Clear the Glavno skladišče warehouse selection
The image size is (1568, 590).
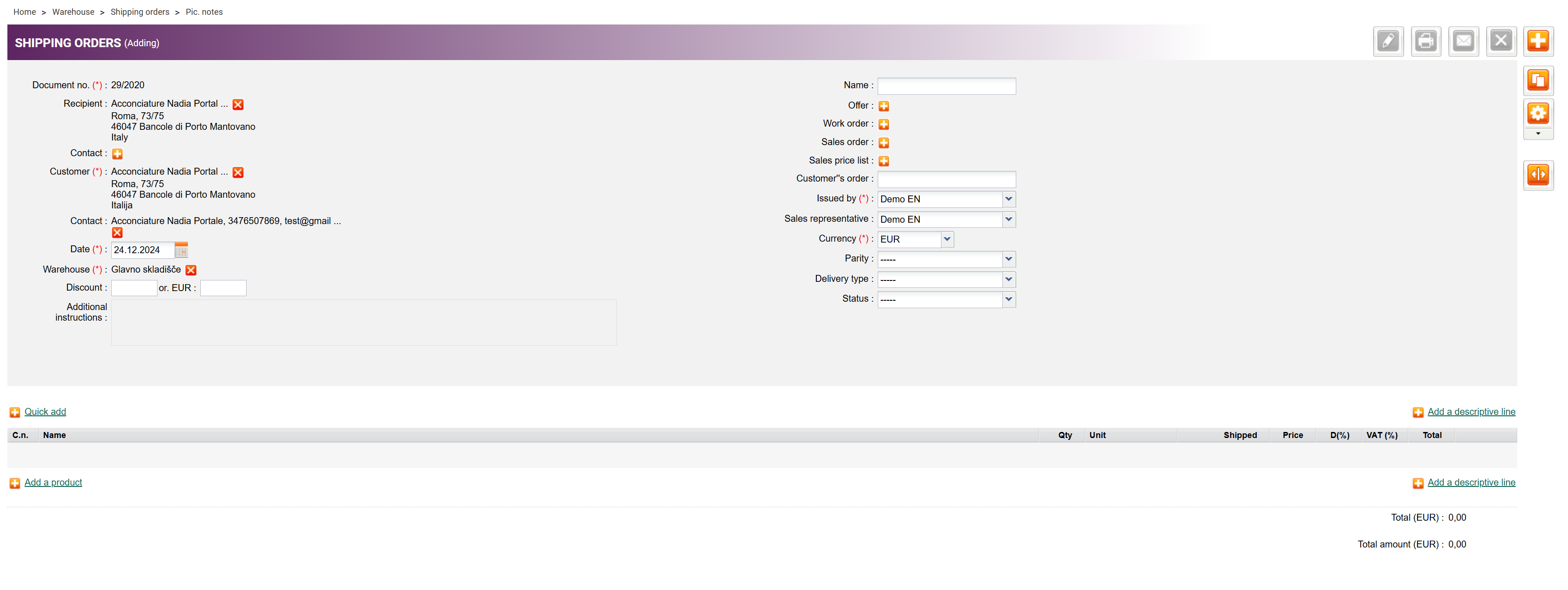coord(191,270)
